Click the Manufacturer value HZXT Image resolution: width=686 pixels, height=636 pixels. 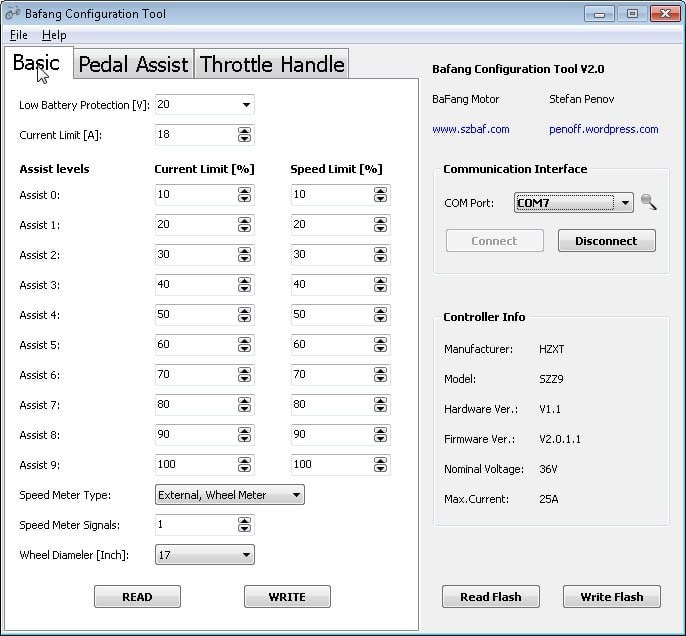(x=552, y=349)
